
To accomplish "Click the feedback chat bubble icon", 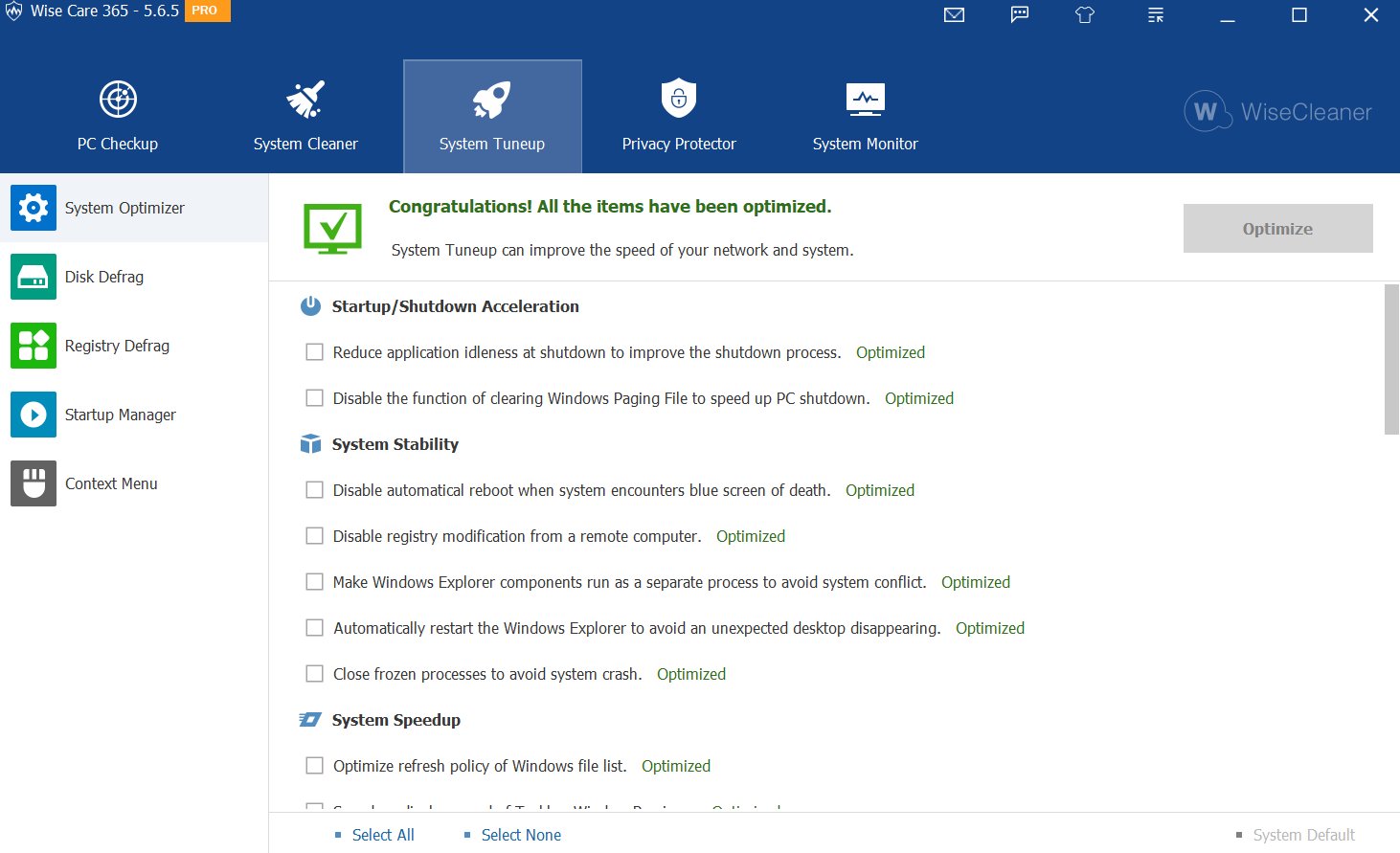I will click(x=1020, y=15).
